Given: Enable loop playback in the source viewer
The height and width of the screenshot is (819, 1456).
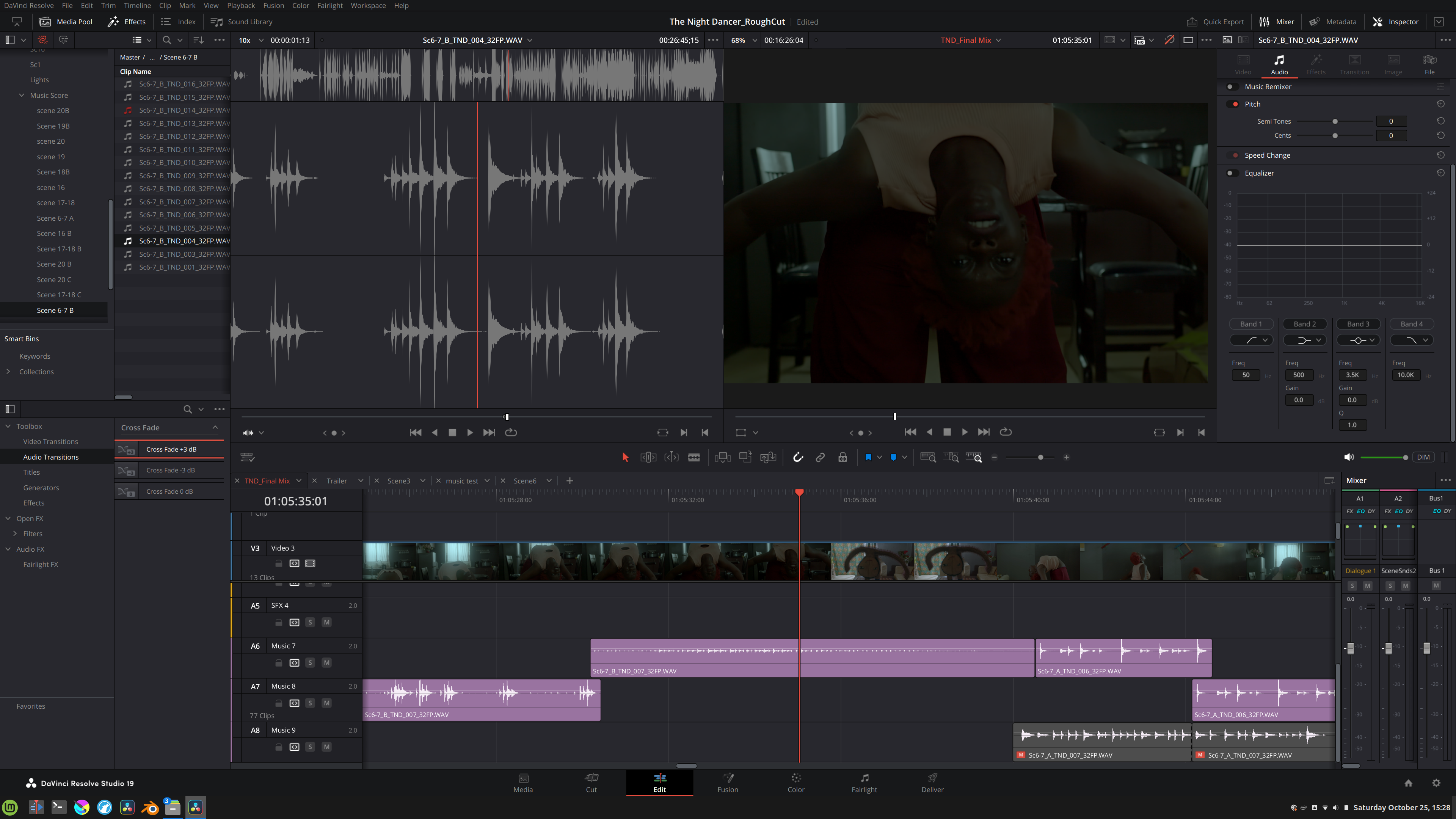Looking at the screenshot, I should (x=510, y=432).
